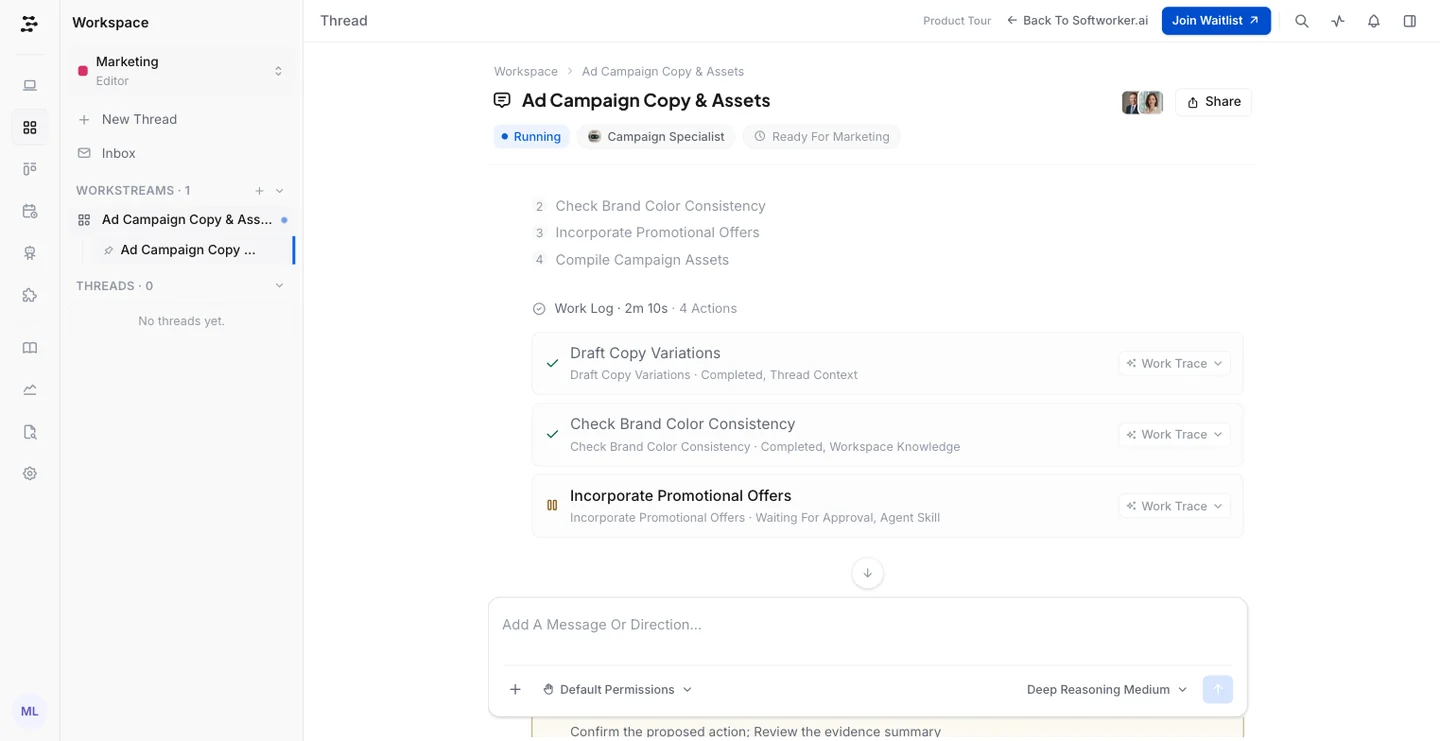Click the add workstream plus icon
This screenshot has height=741, width=1440.
click(x=259, y=191)
